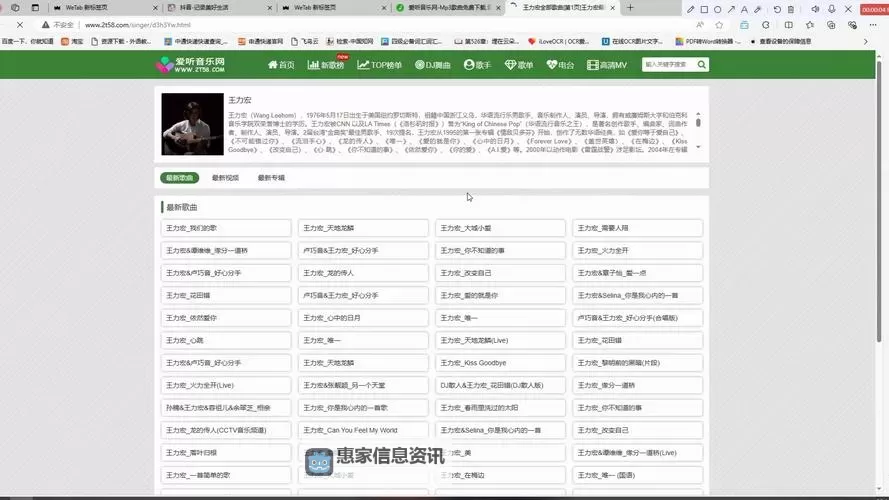Open the 电台 nav item
The width and height of the screenshot is (889, 500).
[x=560, y=65]
